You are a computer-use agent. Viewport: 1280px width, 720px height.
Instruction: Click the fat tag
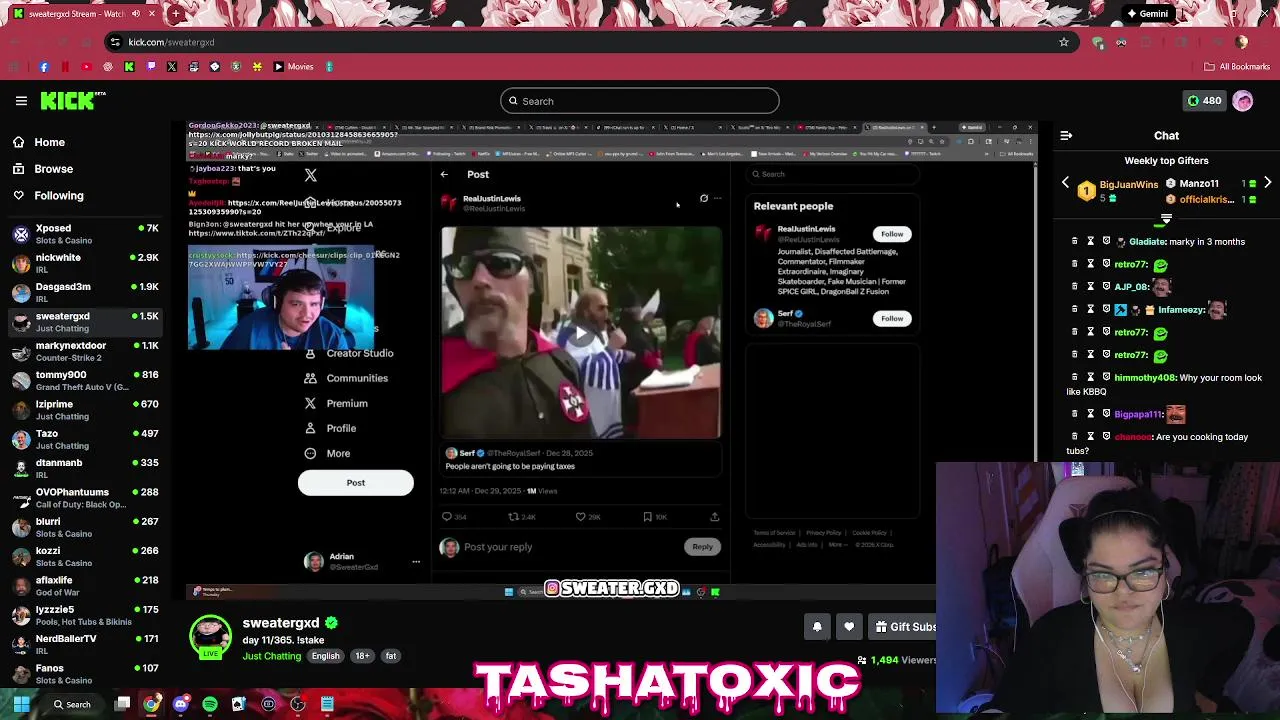[391, 656]
